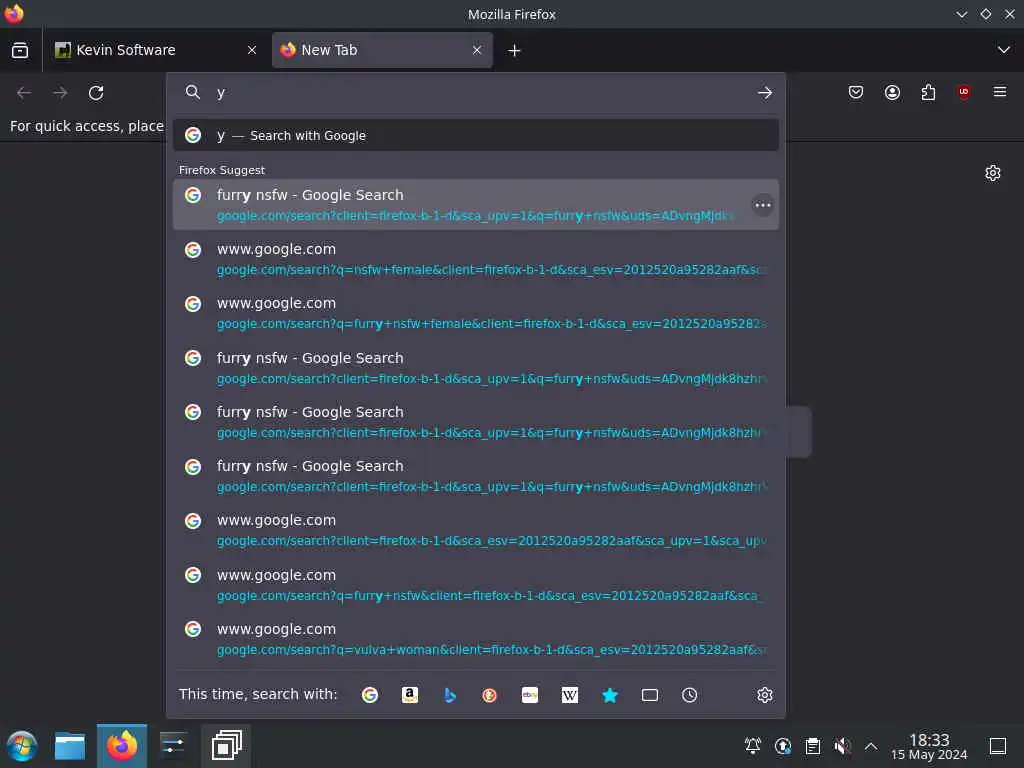Expand hidden system tray icons arrow

(871, 746)
